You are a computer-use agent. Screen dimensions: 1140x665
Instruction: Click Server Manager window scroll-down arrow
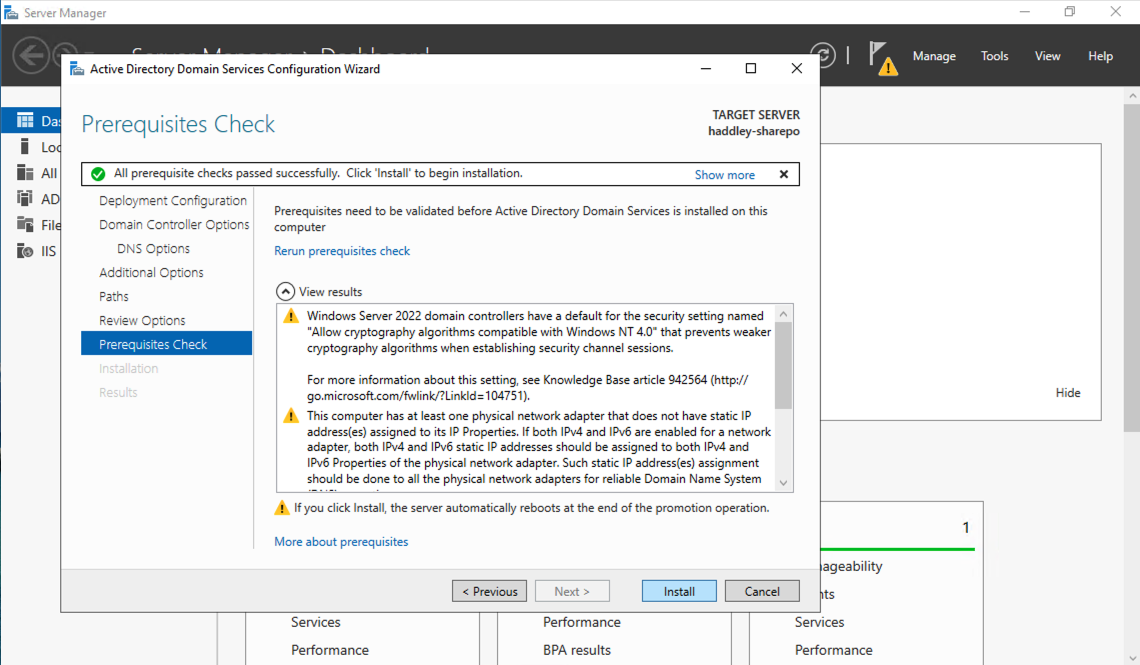[1132, 657]
